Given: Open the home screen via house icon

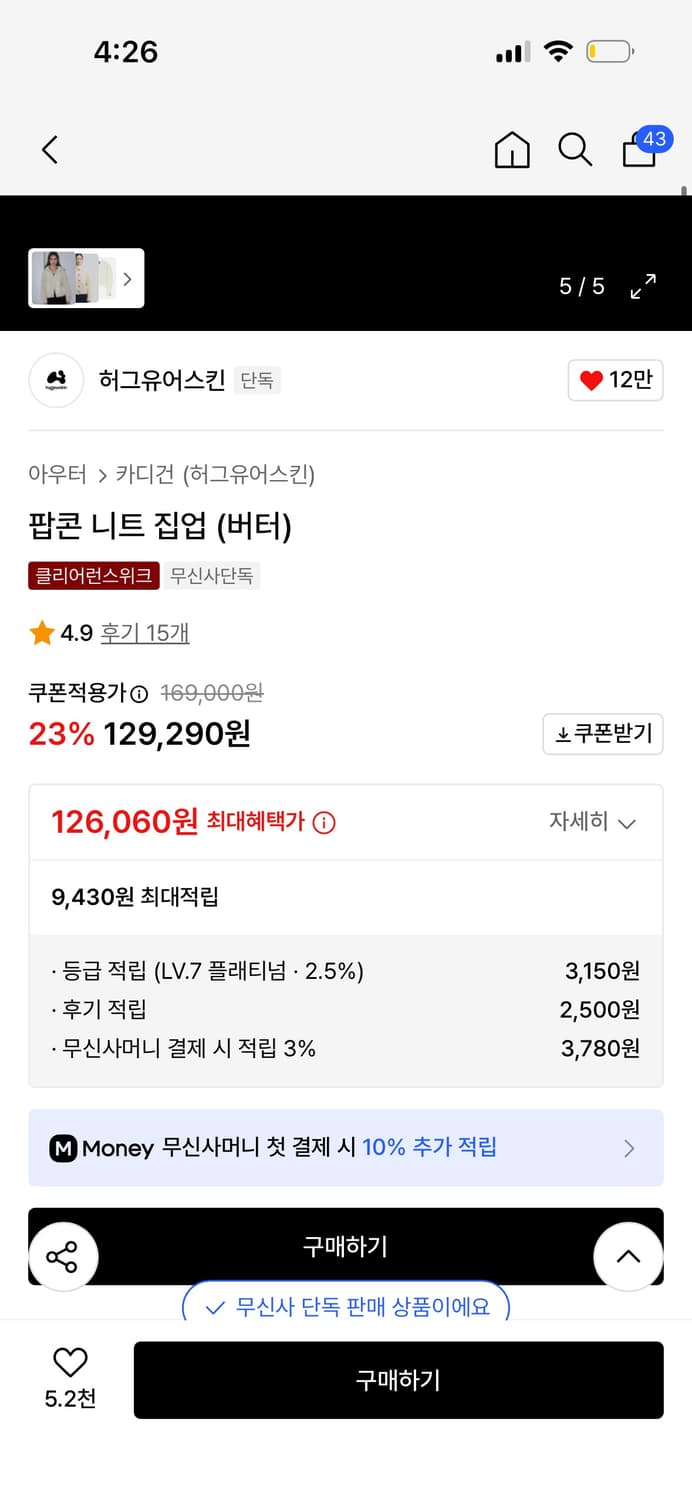Looking at the screenshot, I should [x=512, y=149].
